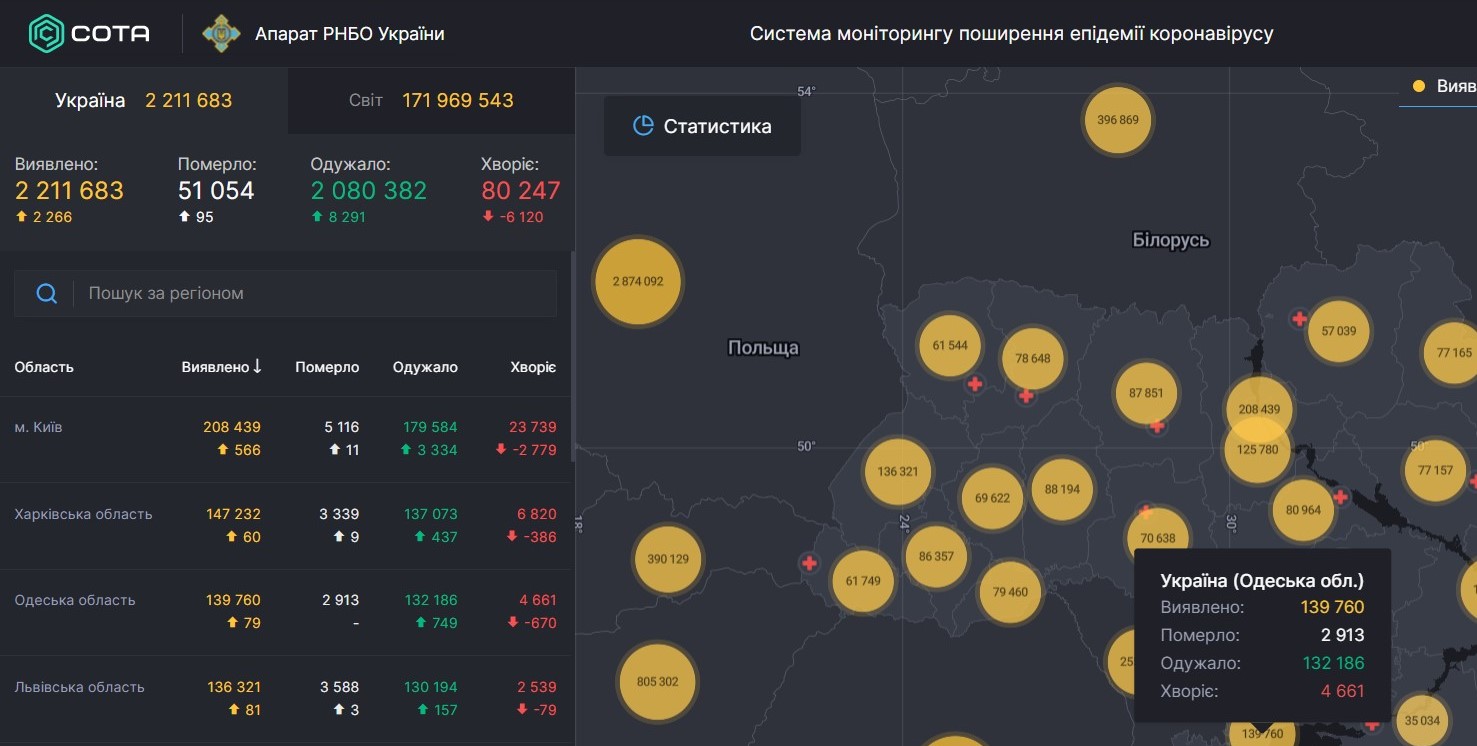Click the РНБО emblem icon
The width and height of the screenshot is (1477, 746).
point(222,33)
